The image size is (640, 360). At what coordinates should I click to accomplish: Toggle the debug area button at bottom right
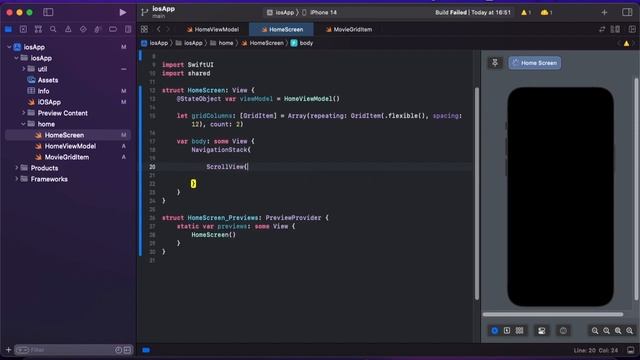click(x=631, y=350)
